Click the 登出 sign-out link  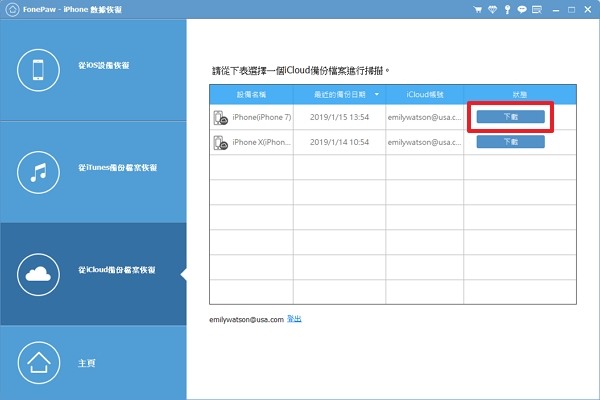pyautogui.click(x=294, y=319)
